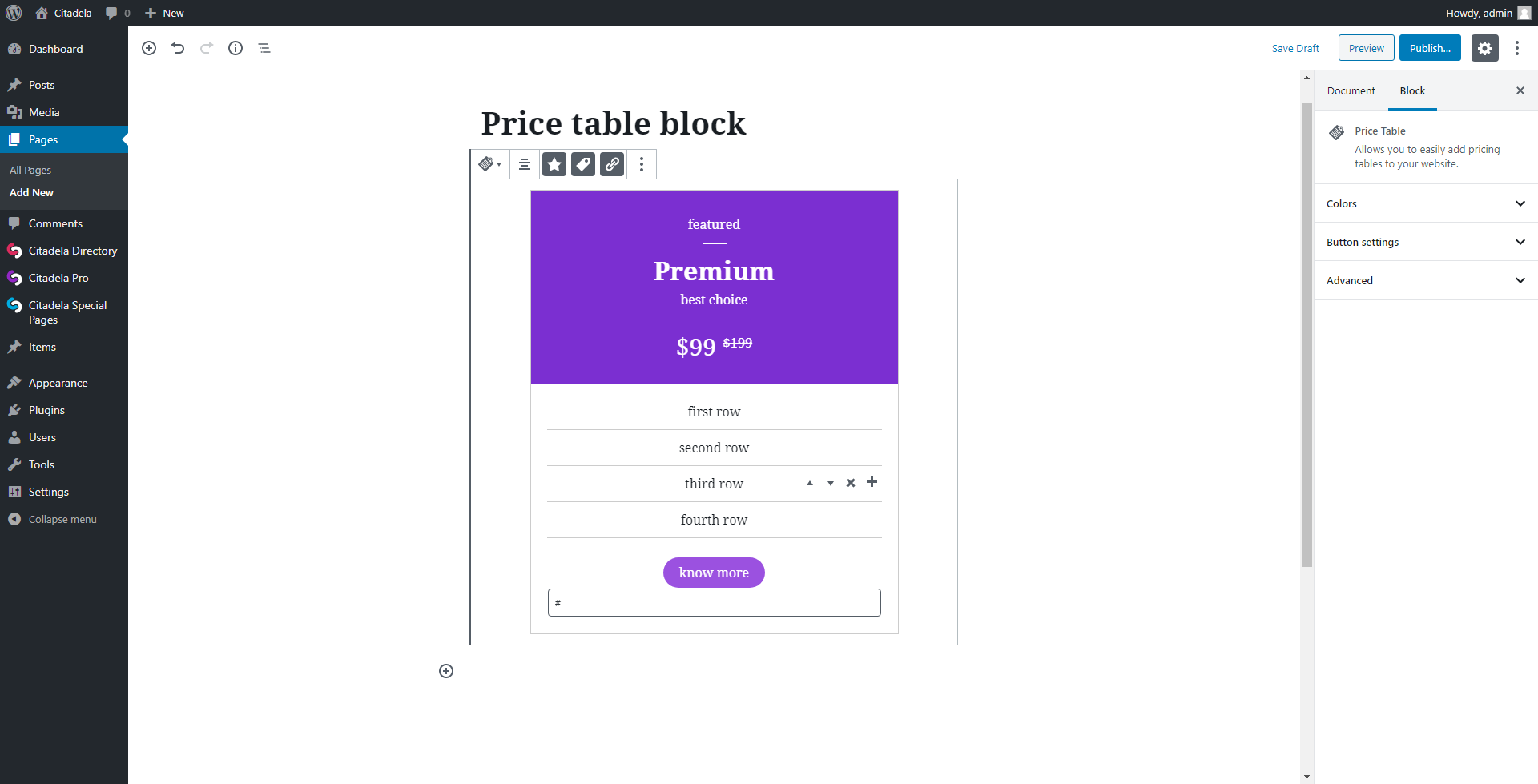Expand the Advanced panel
This screenshot has height=784, width=1538.
point(1426,280)
